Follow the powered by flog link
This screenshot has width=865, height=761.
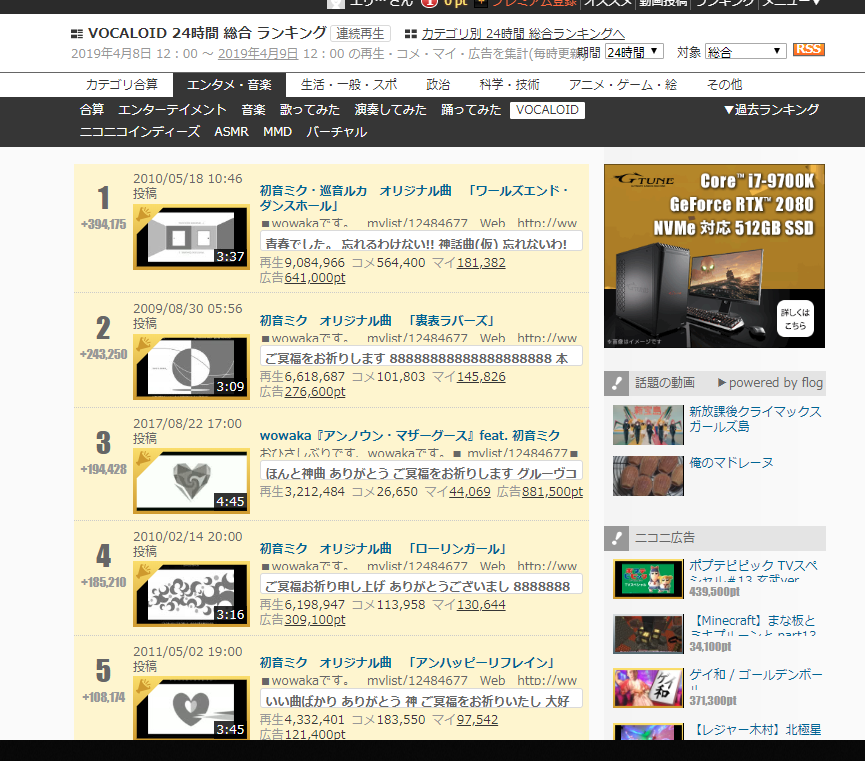[x=770, y=382]
